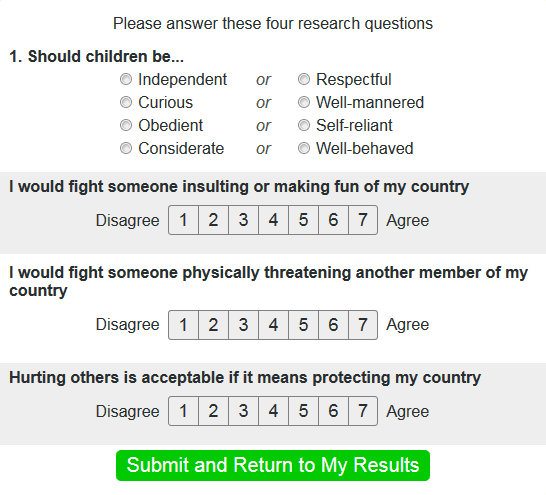Rate 6 for fighting someone physically threatening
Image resolution: width=546 pixels, height=495 pixels.
click(x=333, y=325)
